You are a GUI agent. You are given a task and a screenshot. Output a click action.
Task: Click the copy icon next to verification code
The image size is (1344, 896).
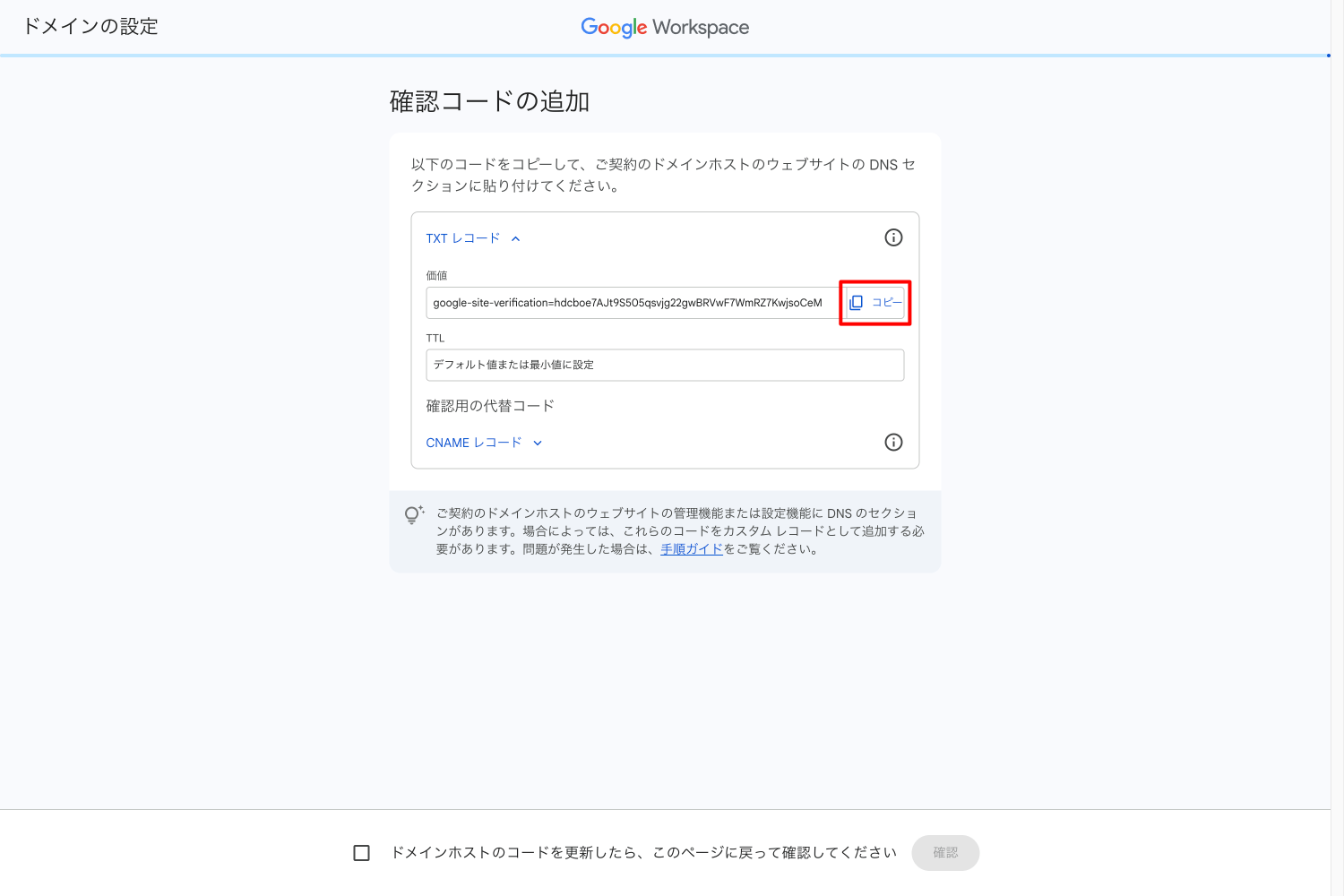coord(857,303)
